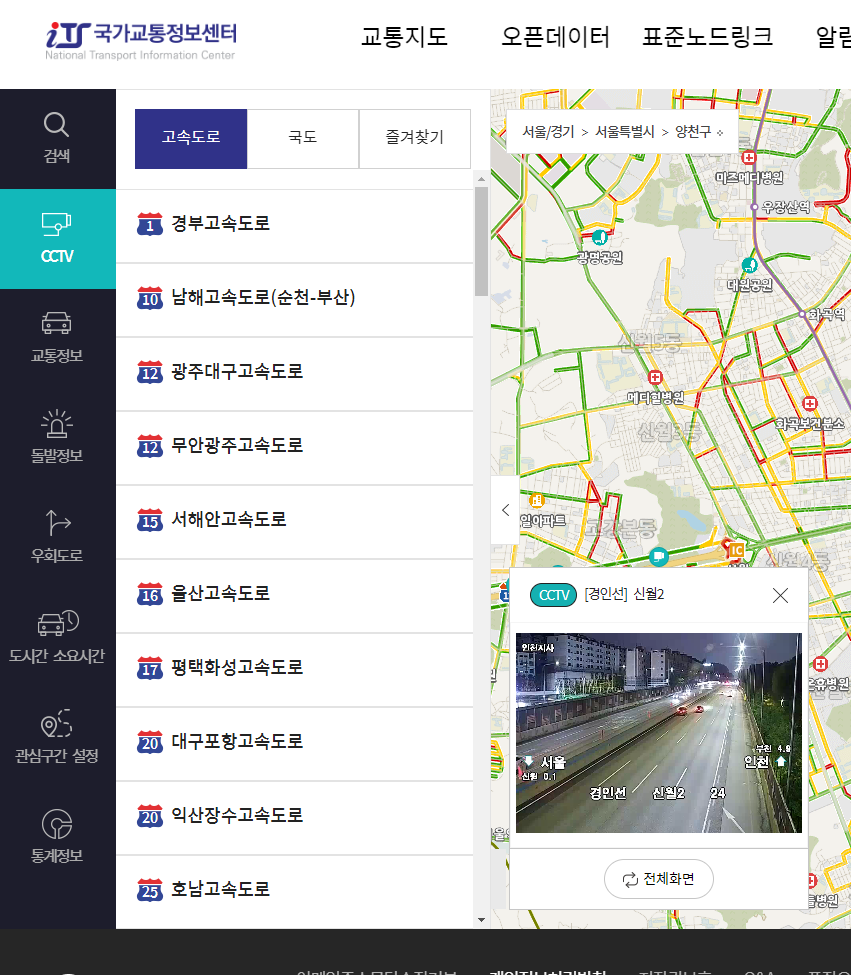
Task: Open 통계정보 statistics sidebar item
Action: click(57, 838)
